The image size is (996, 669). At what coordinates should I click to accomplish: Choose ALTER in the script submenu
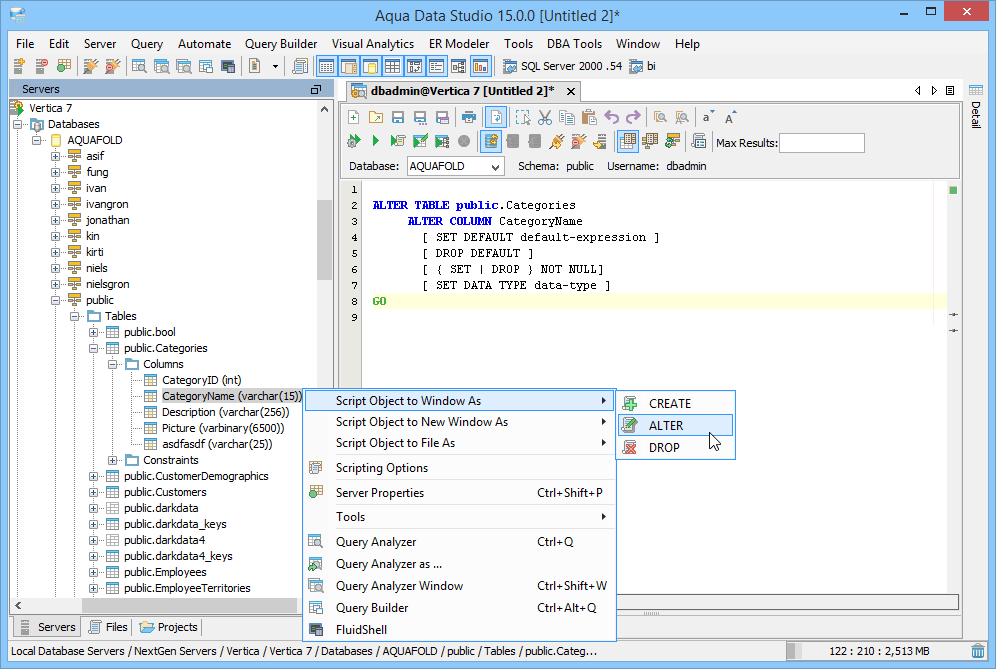675,426
